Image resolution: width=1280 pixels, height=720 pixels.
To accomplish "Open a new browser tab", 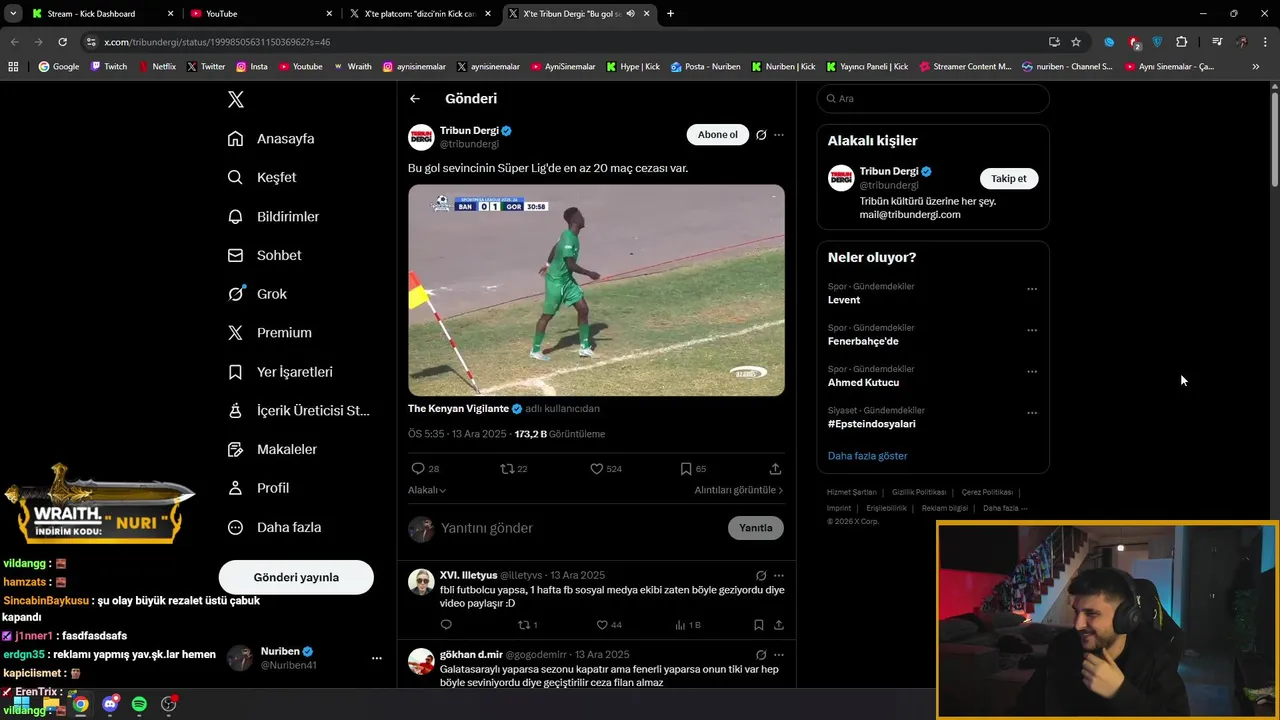I will point(670,14).
